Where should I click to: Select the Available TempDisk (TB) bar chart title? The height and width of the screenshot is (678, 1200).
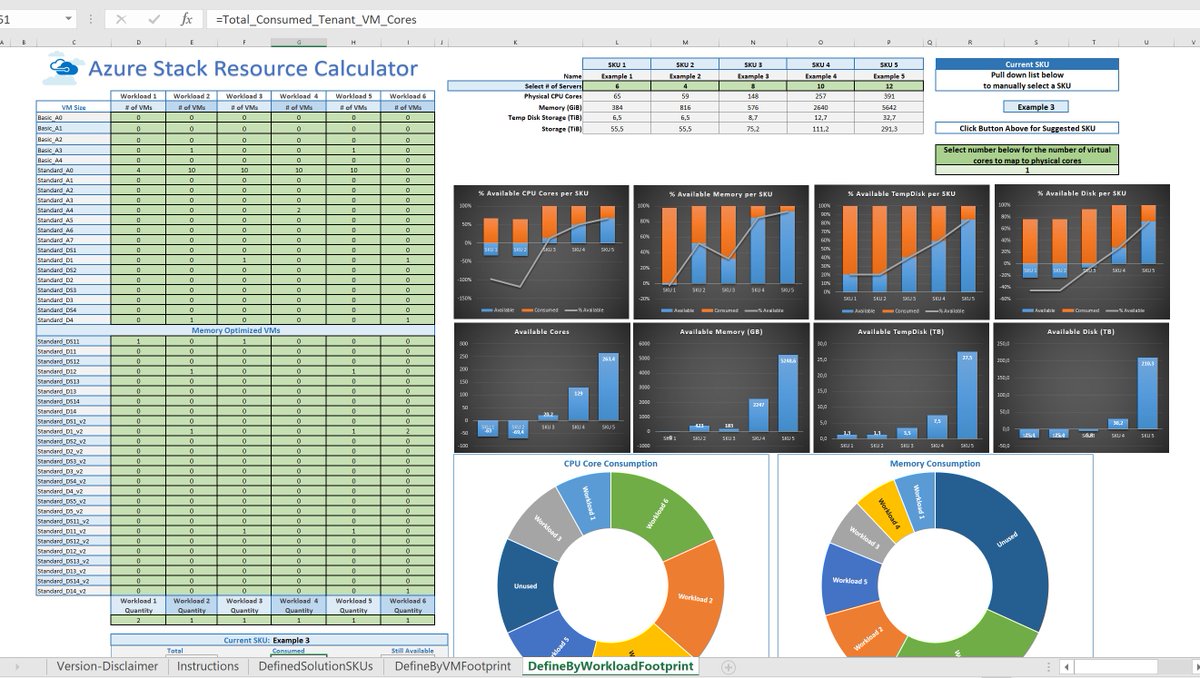pos(901,332)
